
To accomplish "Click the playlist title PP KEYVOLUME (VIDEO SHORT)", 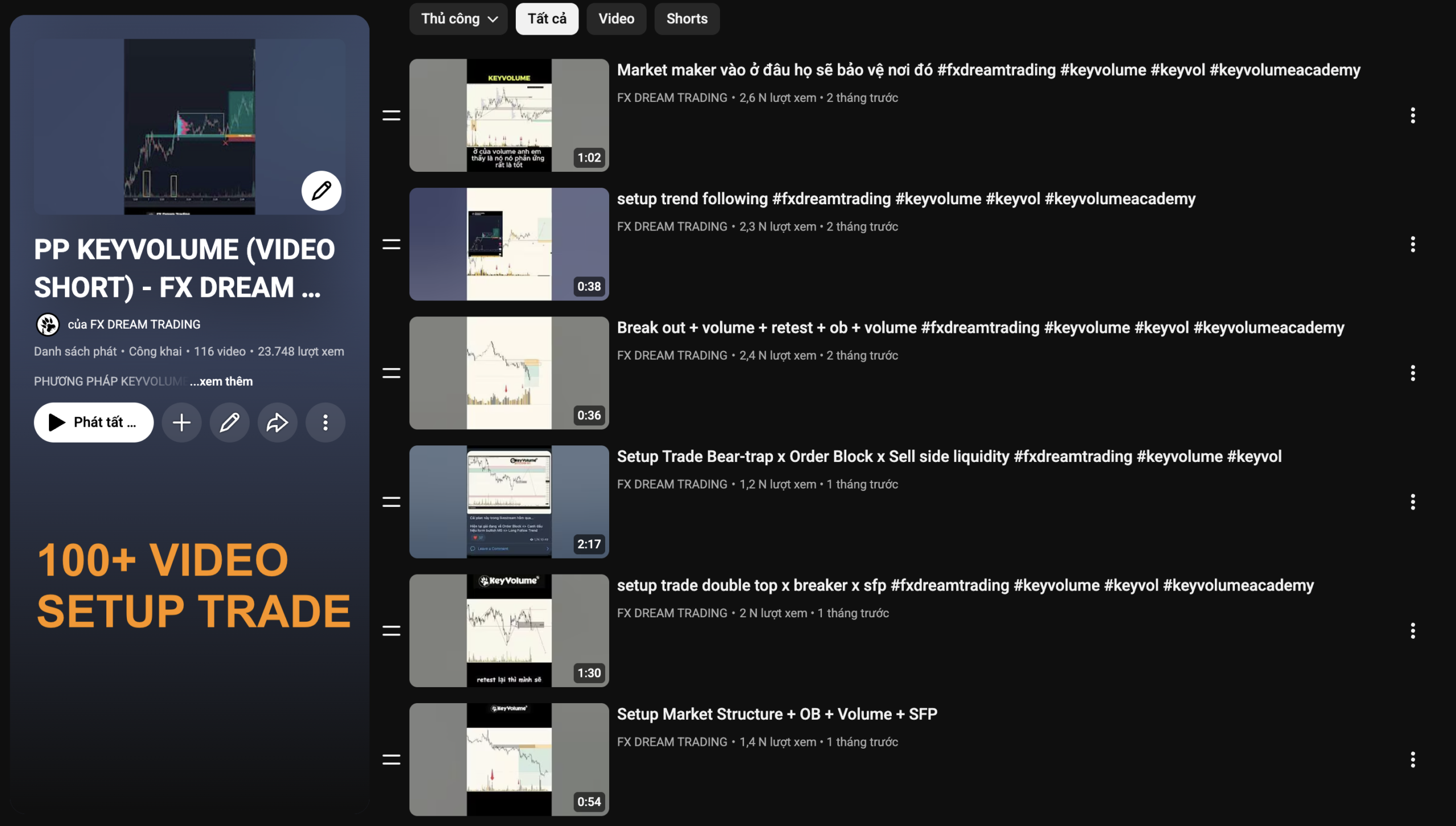I will [184, 268].
